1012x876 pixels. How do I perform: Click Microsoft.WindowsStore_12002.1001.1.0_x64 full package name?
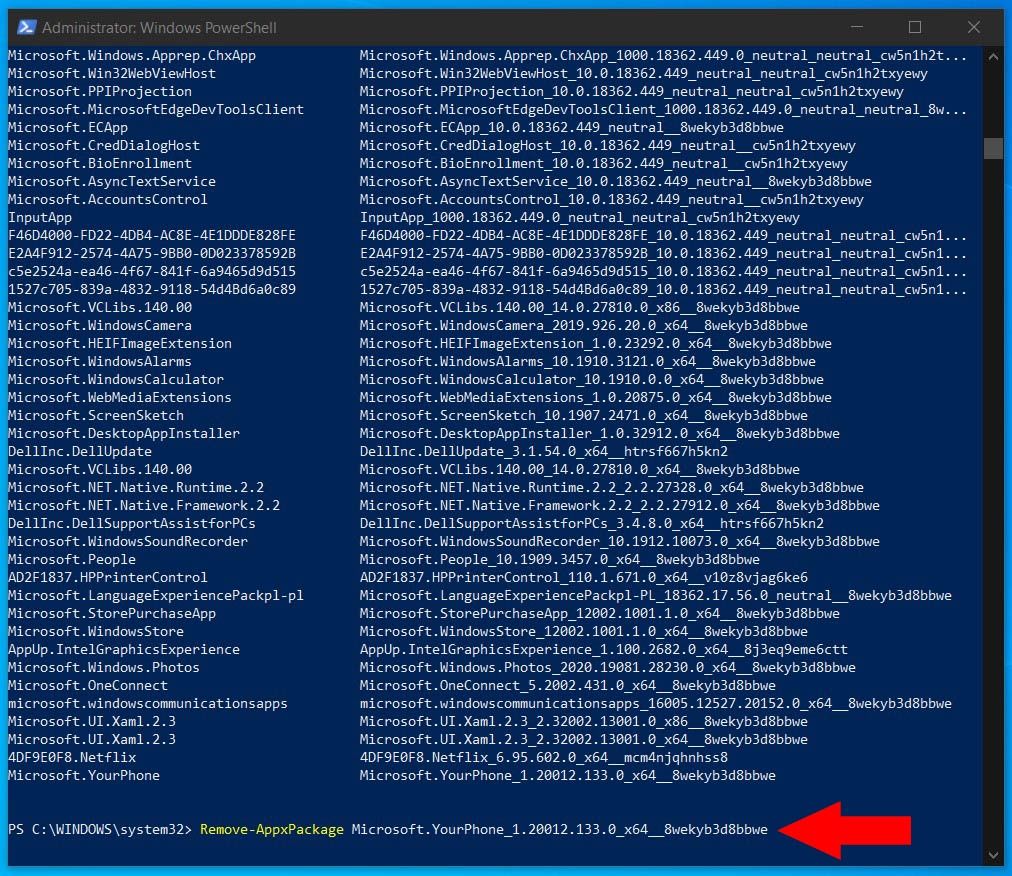click(x=583, y=631)
